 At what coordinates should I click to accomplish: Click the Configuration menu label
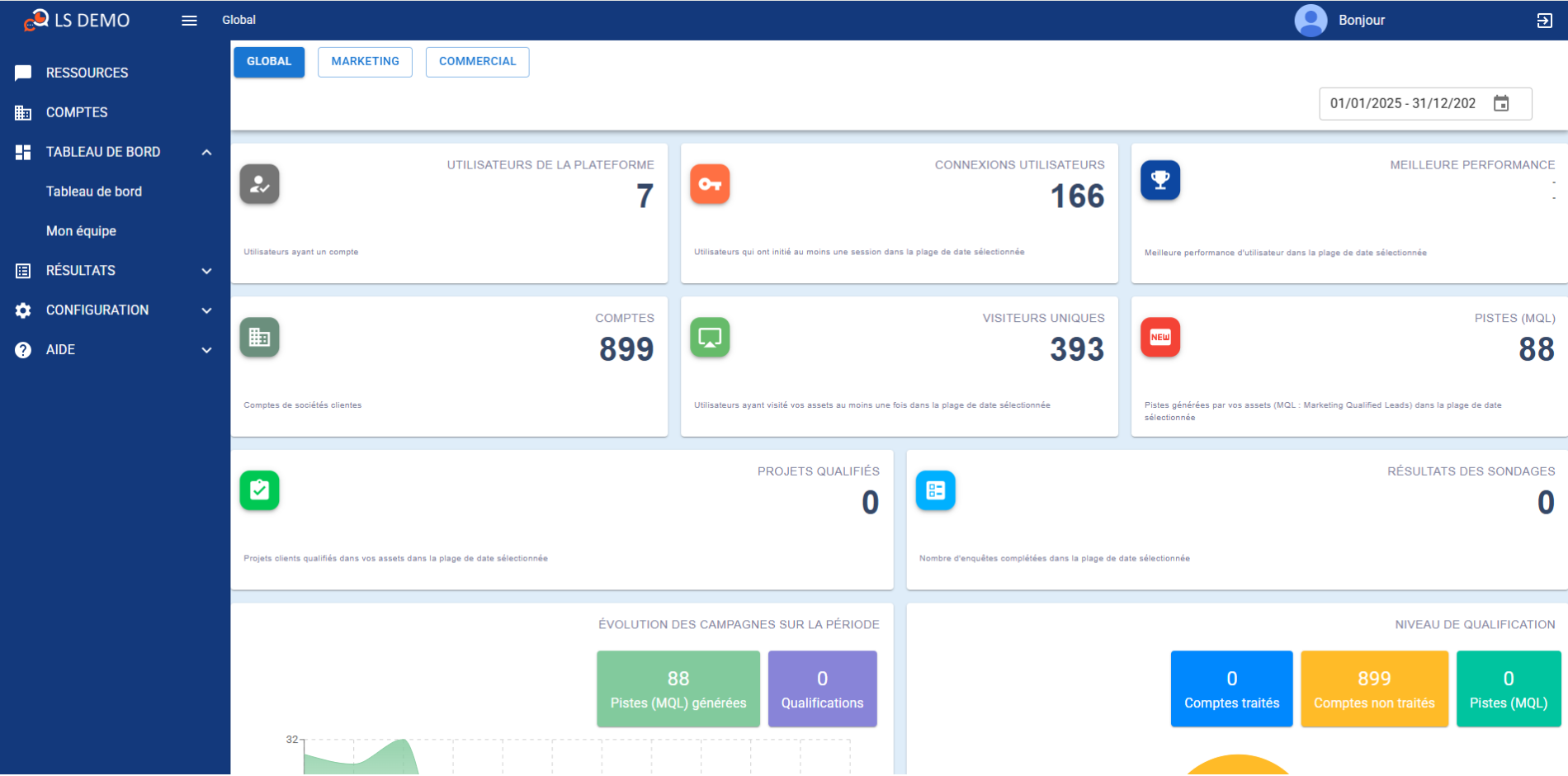coord(97,310)
